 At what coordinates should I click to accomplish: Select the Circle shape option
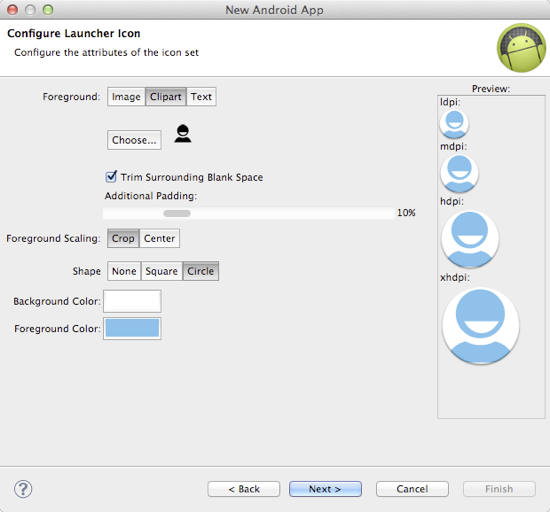201,271
